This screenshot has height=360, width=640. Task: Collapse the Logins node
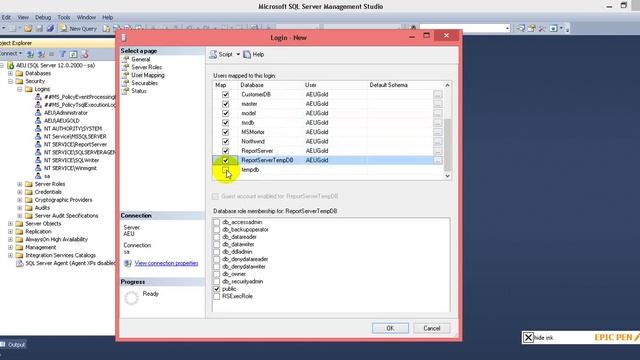[x=20, y=89]
